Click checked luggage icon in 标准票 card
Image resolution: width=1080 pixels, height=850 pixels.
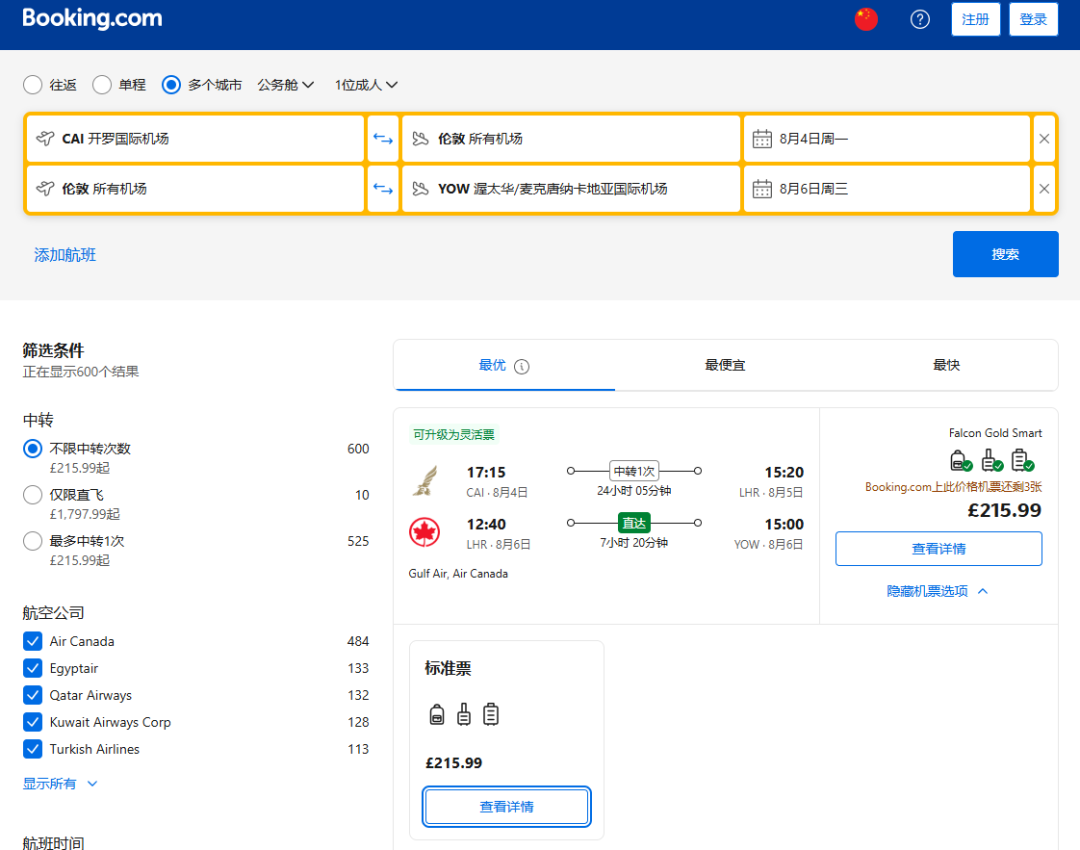490,714
